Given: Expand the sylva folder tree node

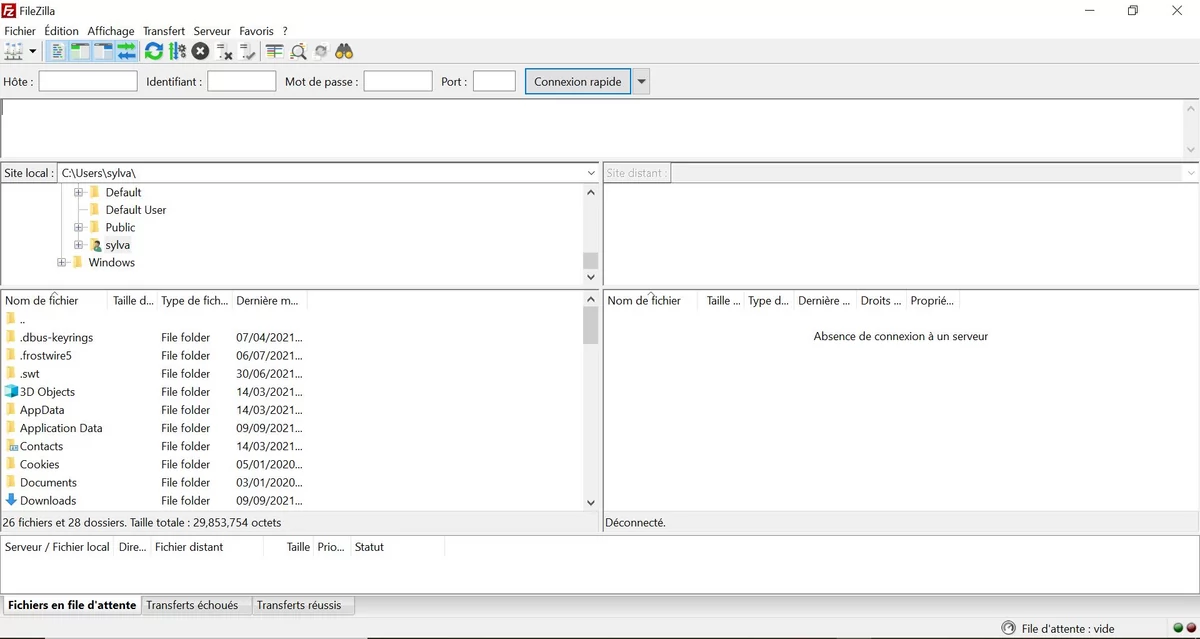Looking at the screenshot, I should (78, 245).
